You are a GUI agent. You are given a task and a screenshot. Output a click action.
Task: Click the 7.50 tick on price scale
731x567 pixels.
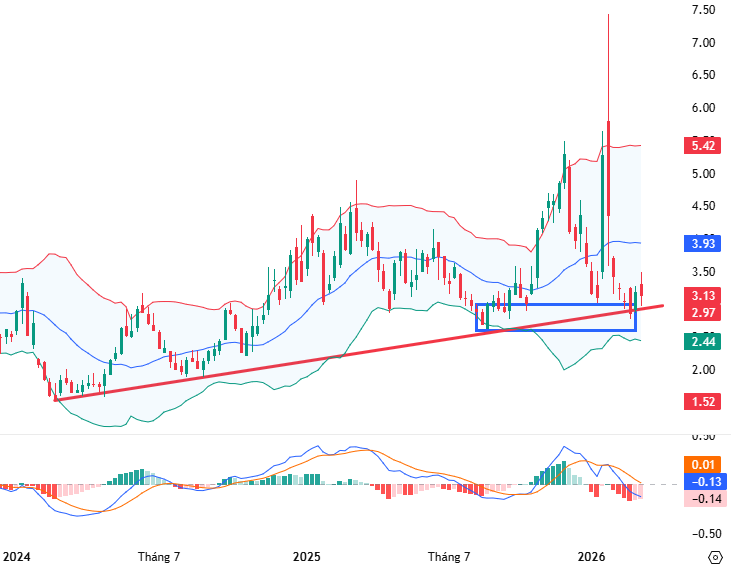[x=701, y=10]
